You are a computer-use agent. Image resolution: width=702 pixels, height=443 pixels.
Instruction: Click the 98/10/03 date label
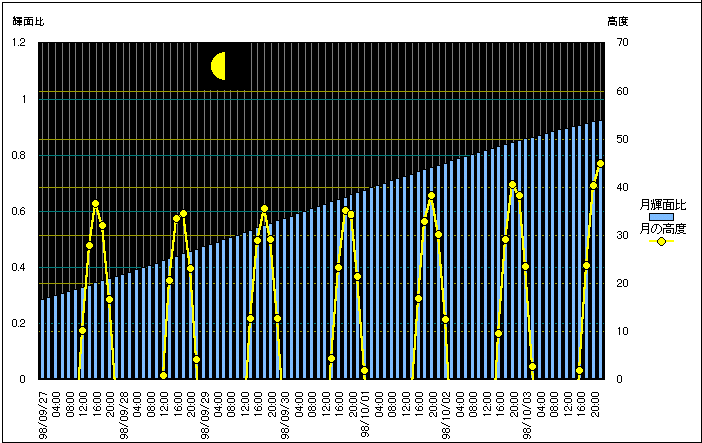click(x=529, y=411)
